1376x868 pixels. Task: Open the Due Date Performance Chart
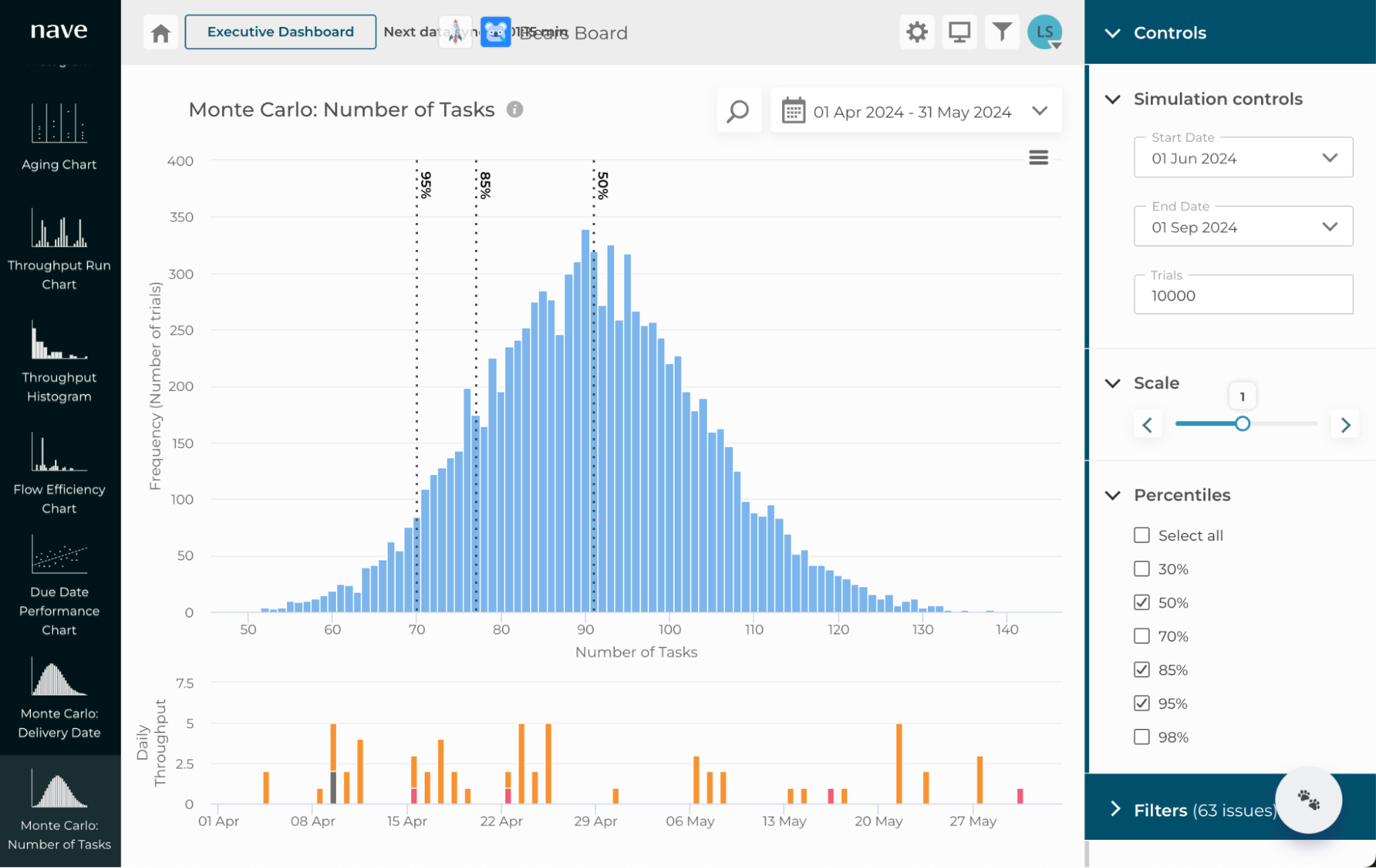pyautogui.click(x=59, y=582)
